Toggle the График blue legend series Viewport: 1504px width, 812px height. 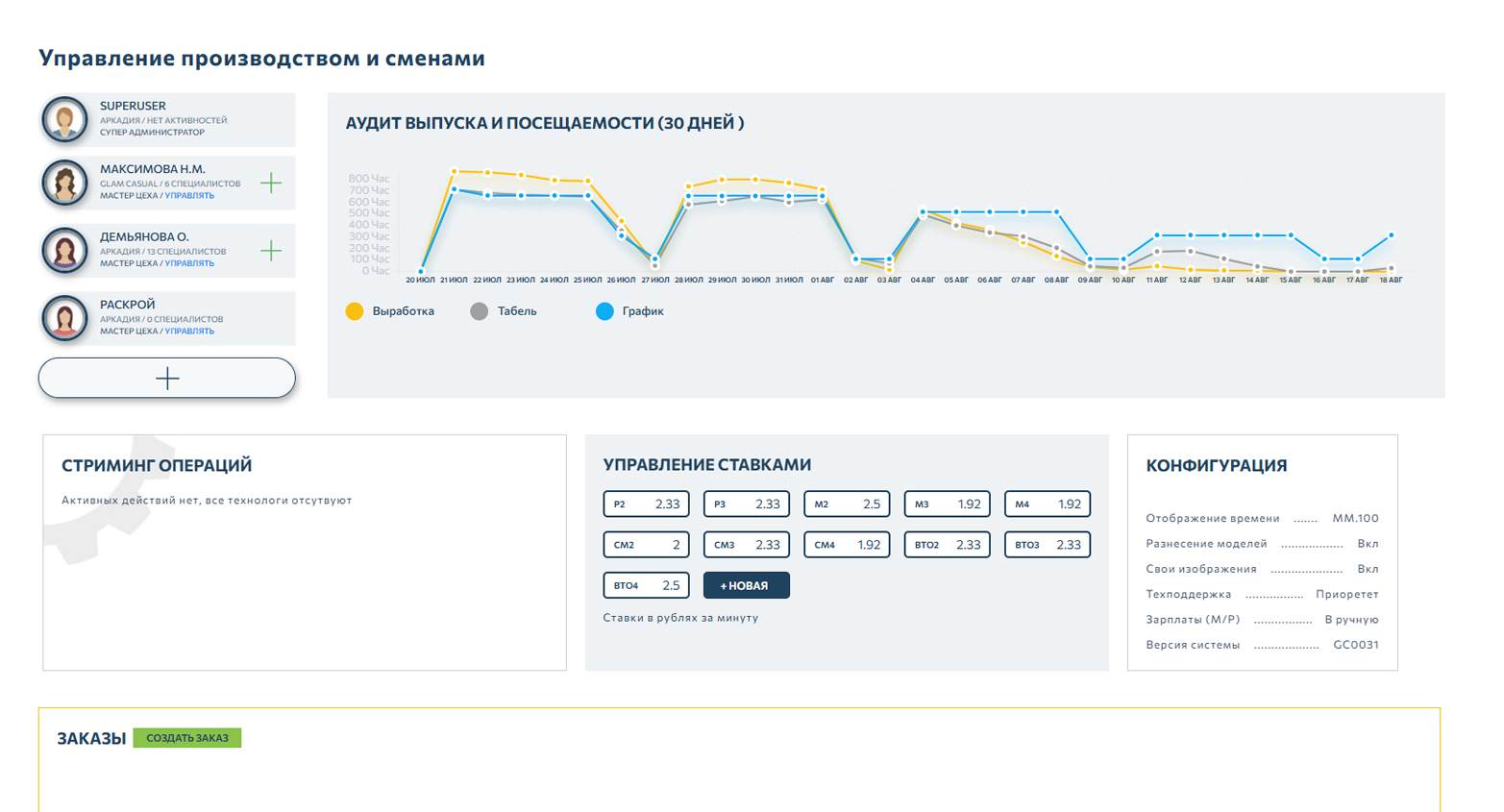click(629, 311)
